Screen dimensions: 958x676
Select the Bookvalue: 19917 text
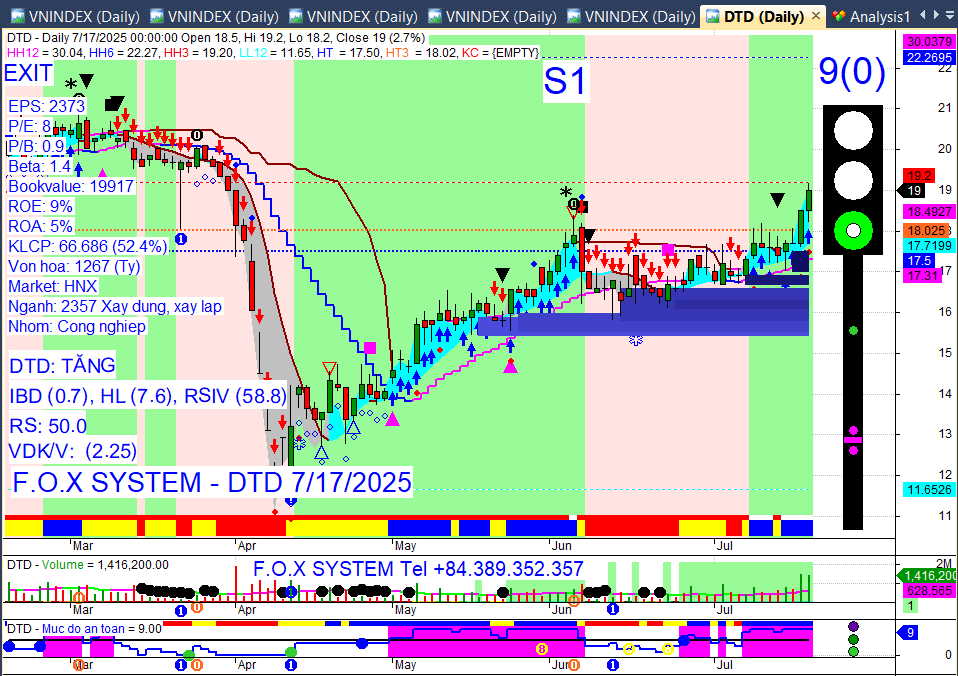pos(71,186)
